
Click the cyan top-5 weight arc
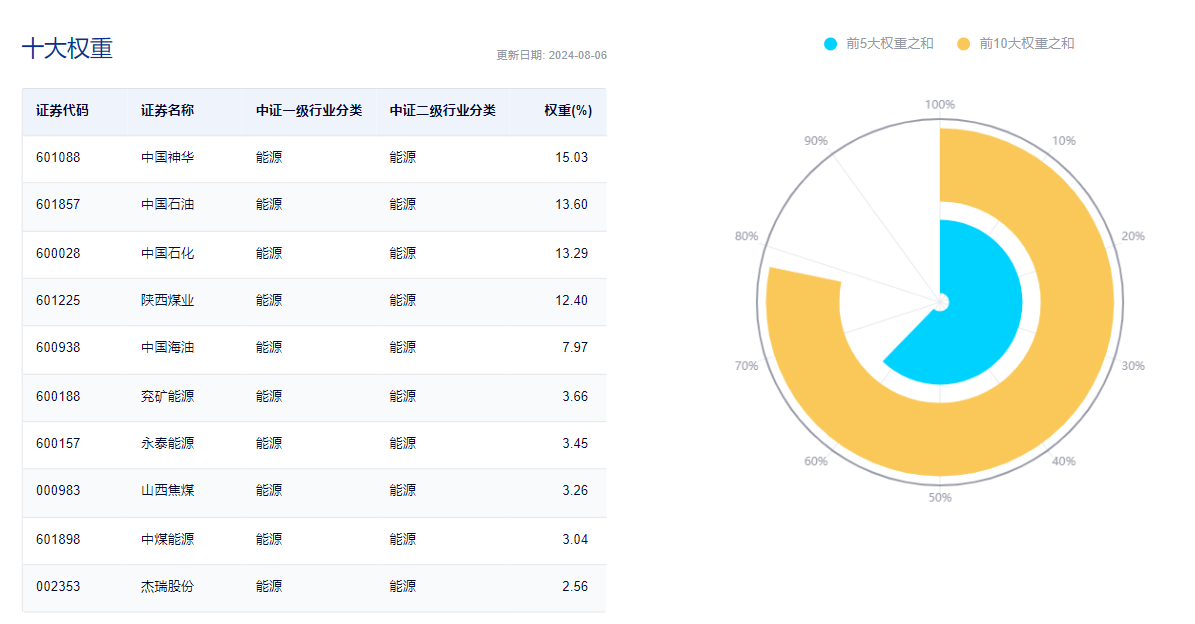pos(985,300)
